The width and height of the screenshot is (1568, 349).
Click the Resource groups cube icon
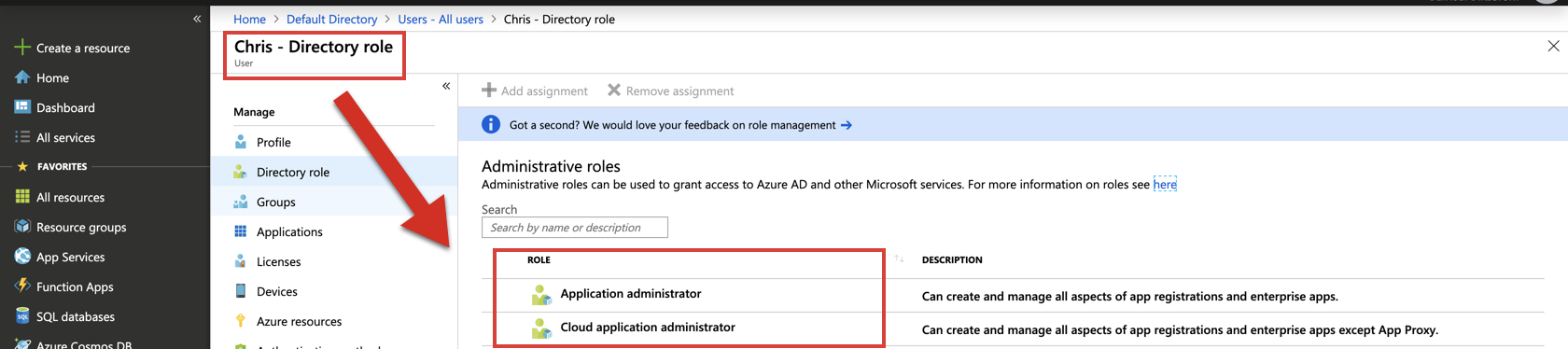pos(22,227)
